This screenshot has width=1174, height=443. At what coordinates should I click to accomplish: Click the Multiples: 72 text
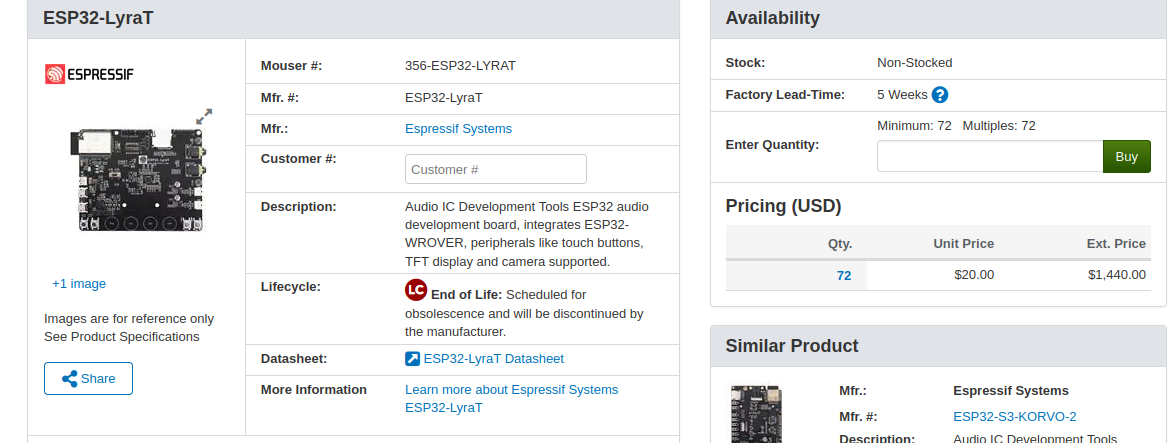coord(999,126)
